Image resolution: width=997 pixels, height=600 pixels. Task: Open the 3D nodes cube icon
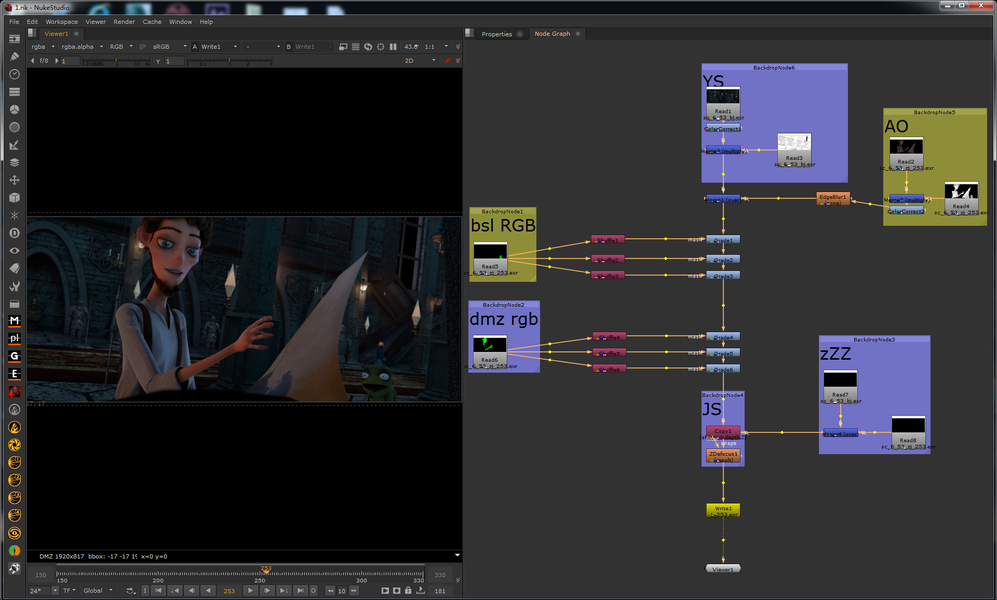click(14, 198)
